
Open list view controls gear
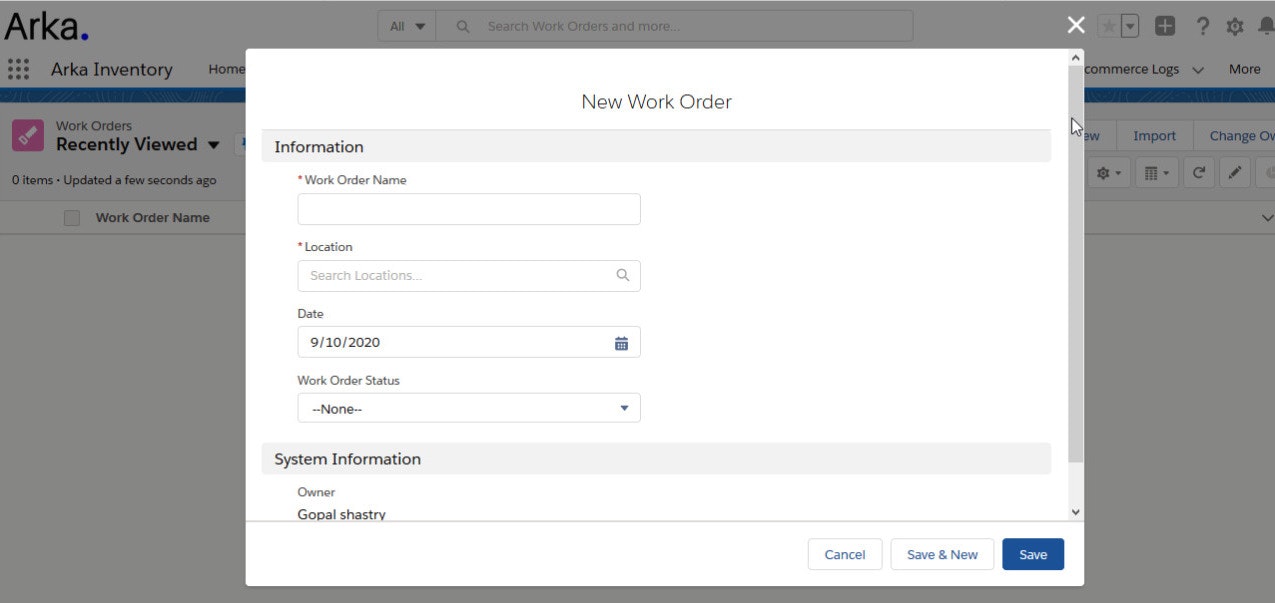(1109, 173)
